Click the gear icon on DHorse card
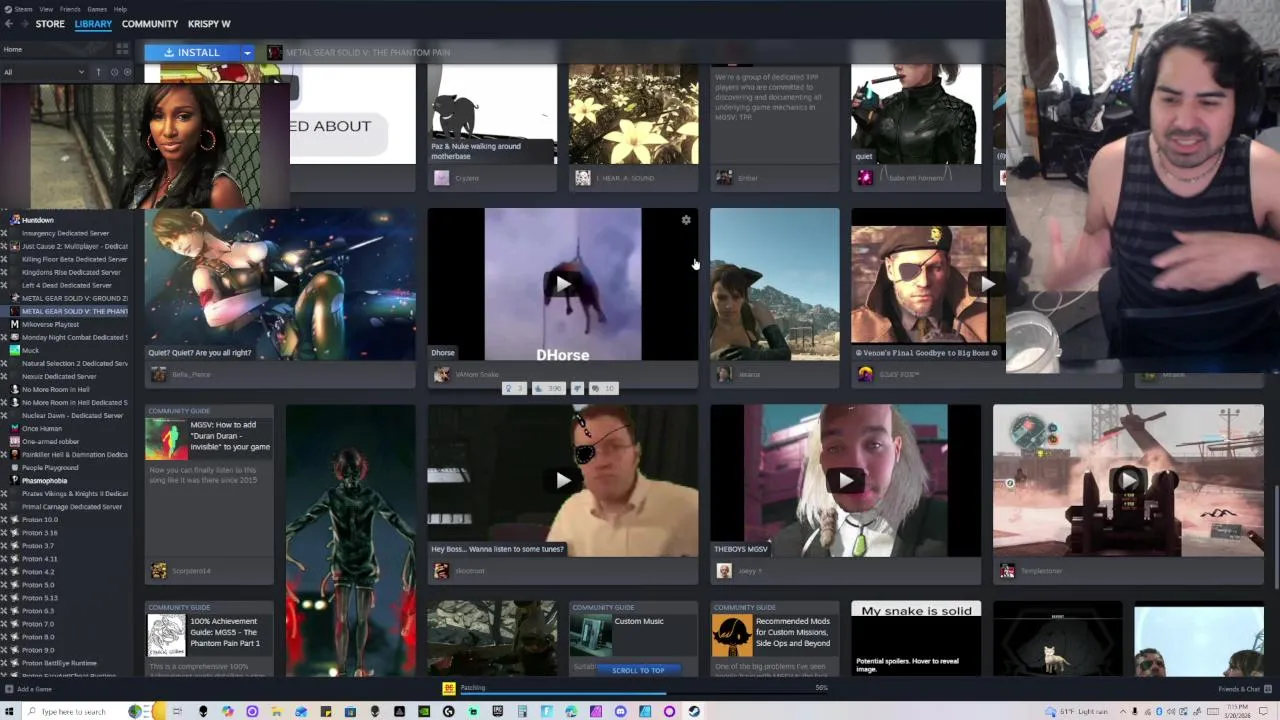 pyautogui.click(x=686, y=220)
